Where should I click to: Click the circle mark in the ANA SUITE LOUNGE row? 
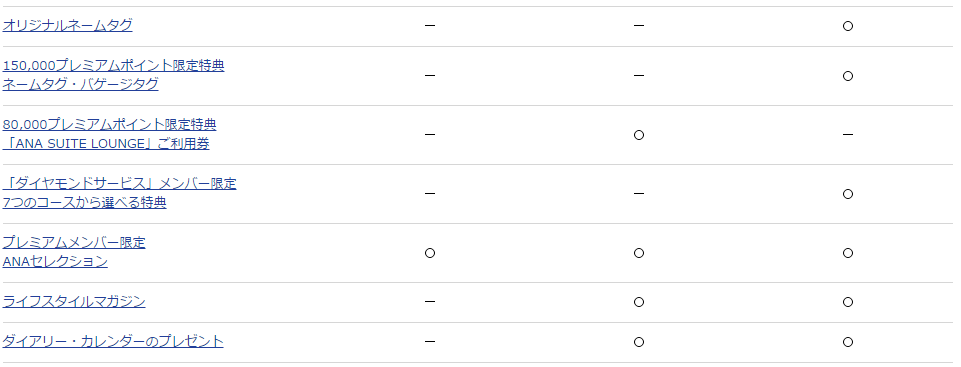coord(639,135)
